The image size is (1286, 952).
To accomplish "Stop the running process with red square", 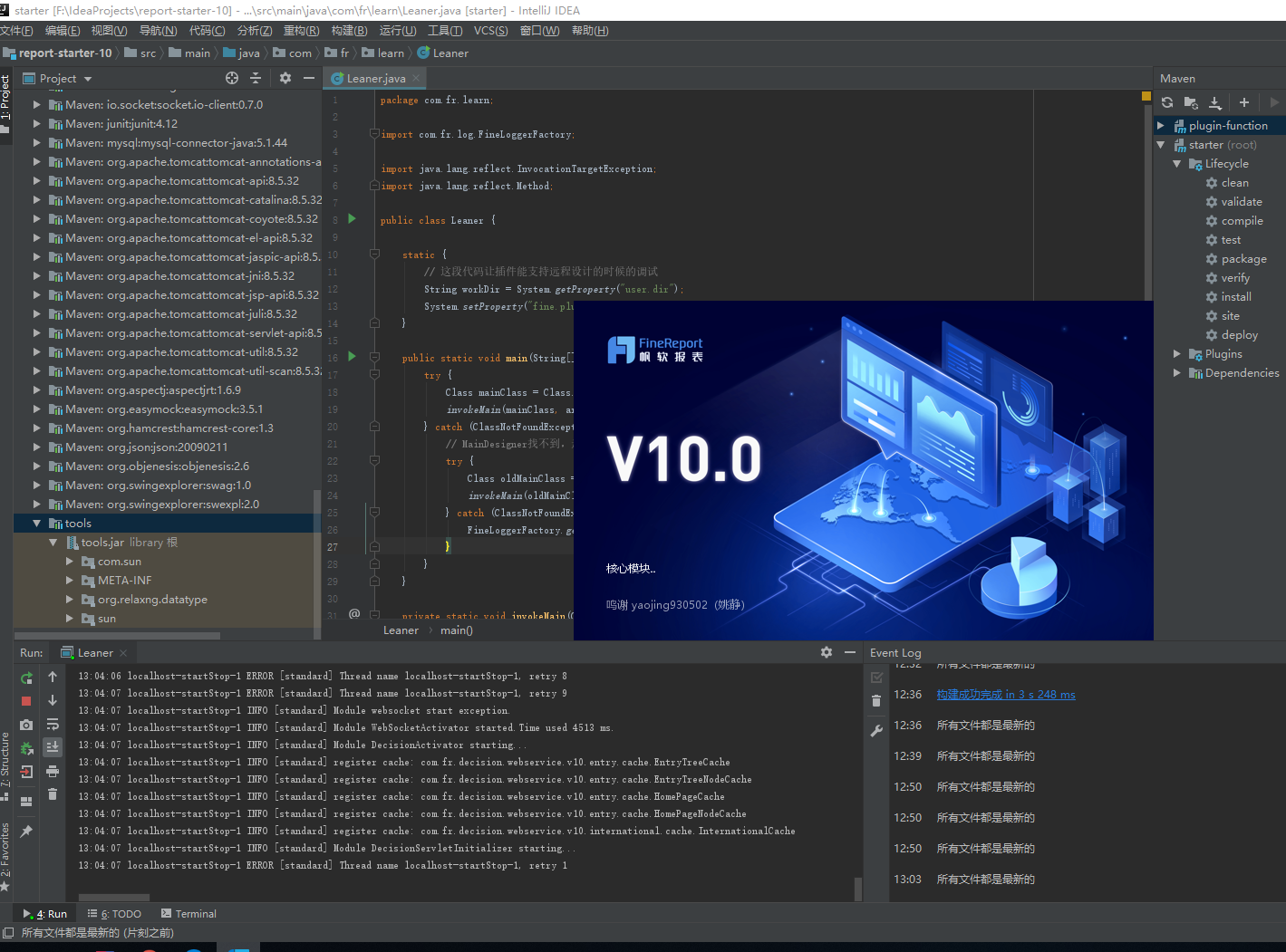I will [x=26, y=701].
